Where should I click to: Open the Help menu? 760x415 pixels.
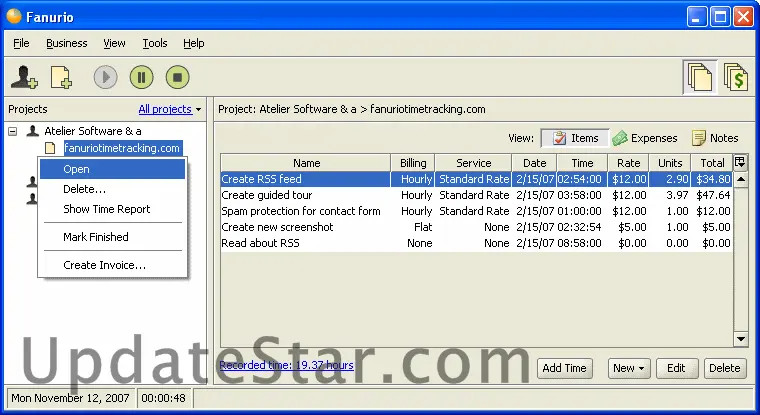(193, 43)
